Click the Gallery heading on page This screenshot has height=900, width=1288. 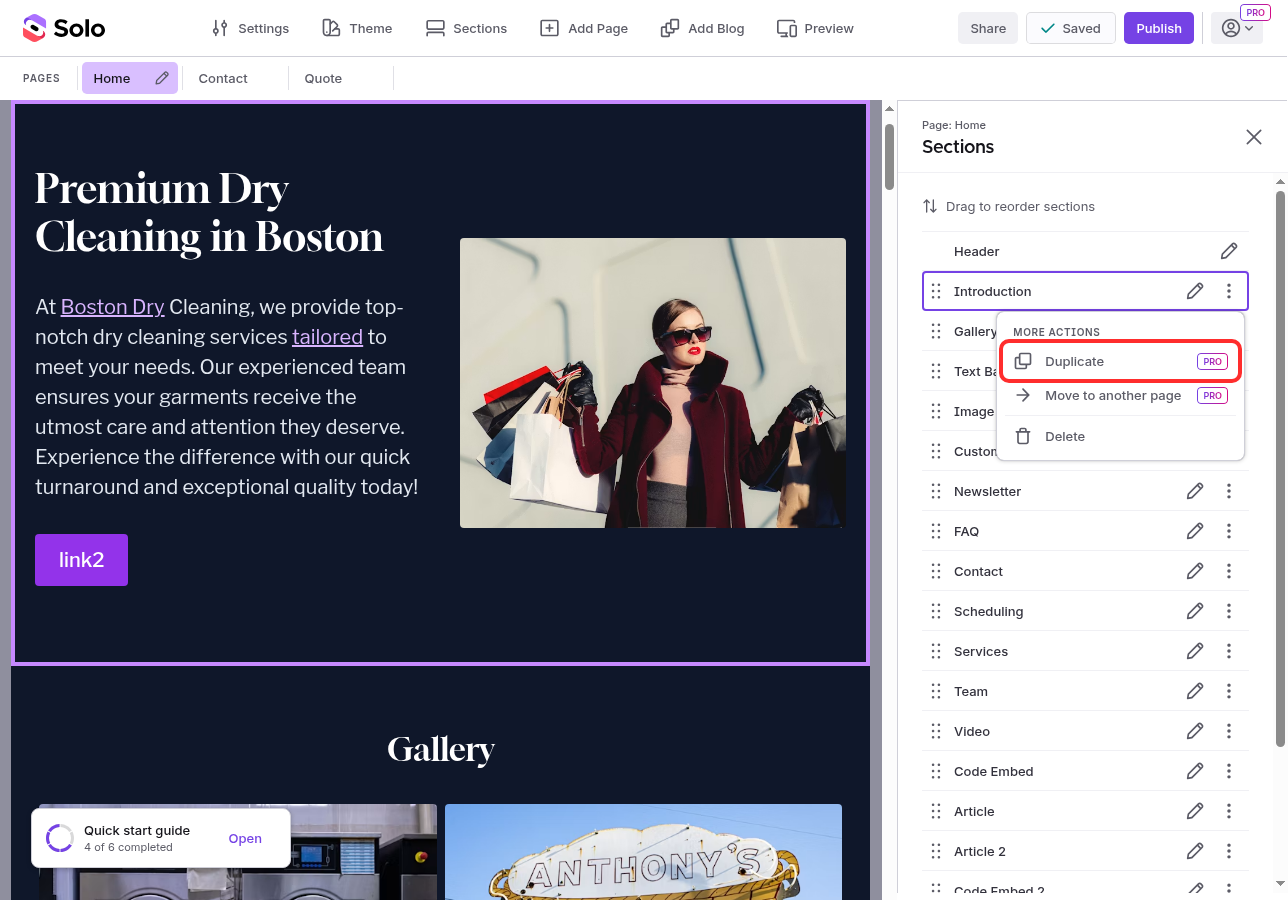coord(441,749)
